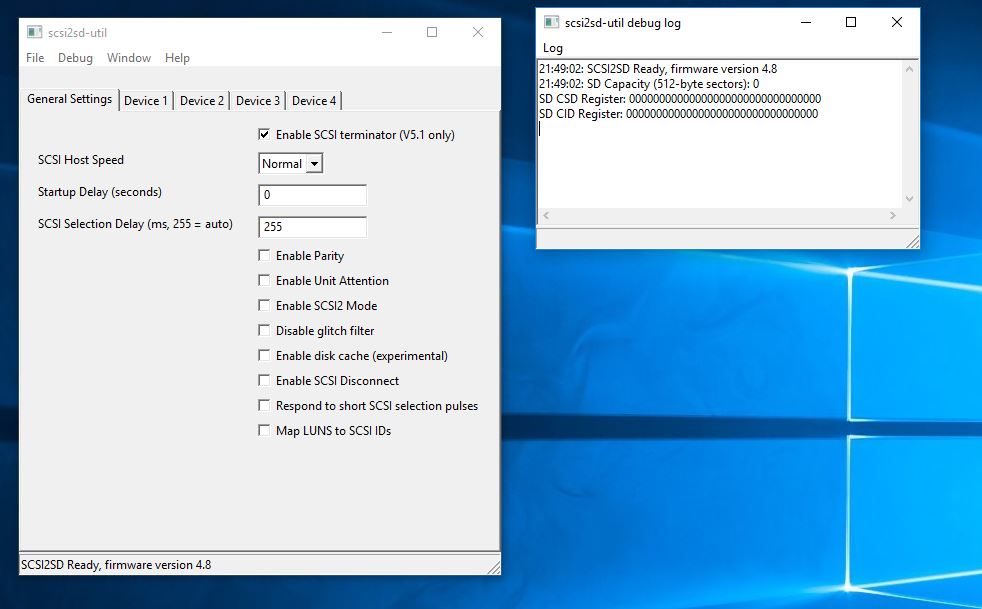Open the Window menu

coord(129,58)
